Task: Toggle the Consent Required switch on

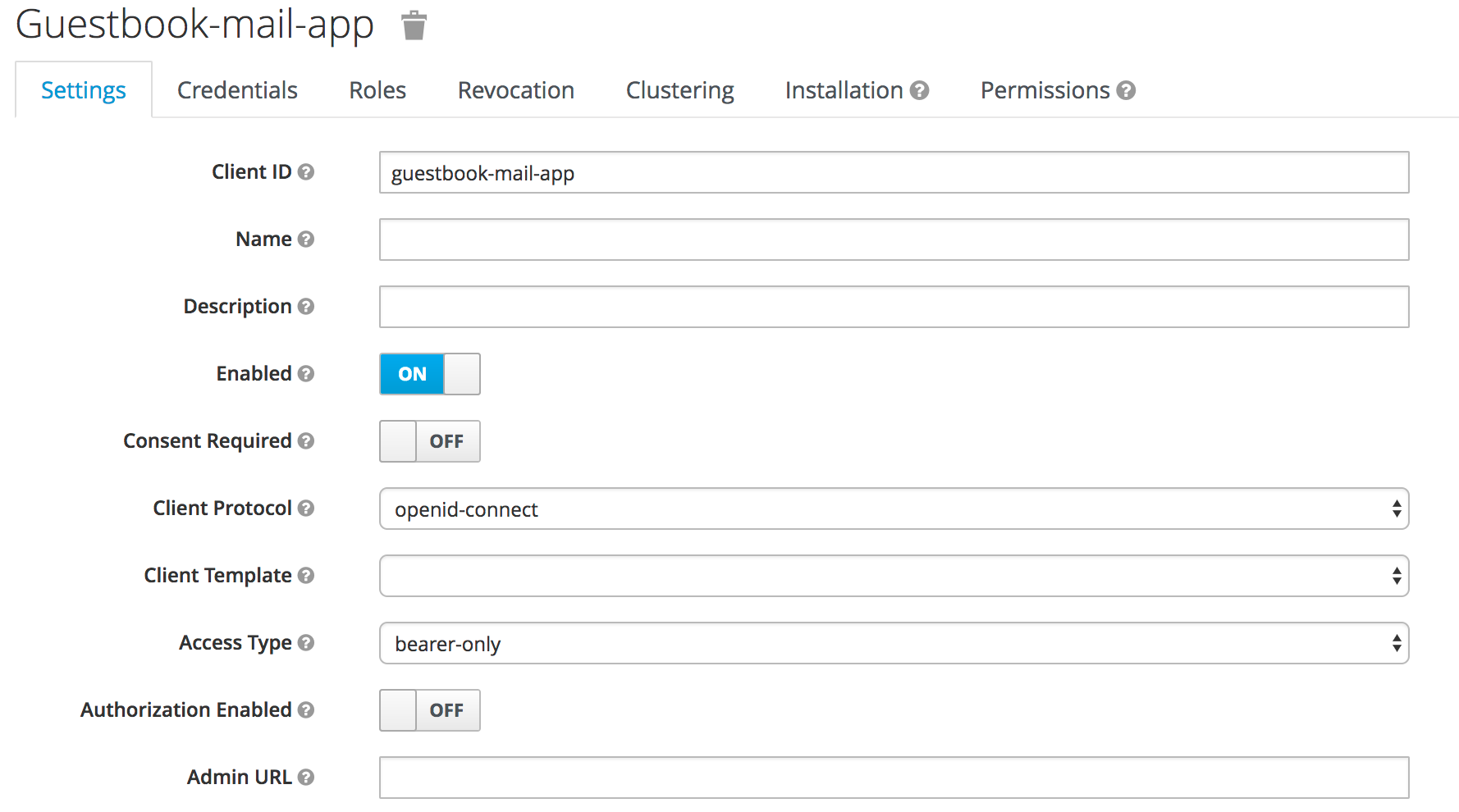Action: click(x=429, y=441)
